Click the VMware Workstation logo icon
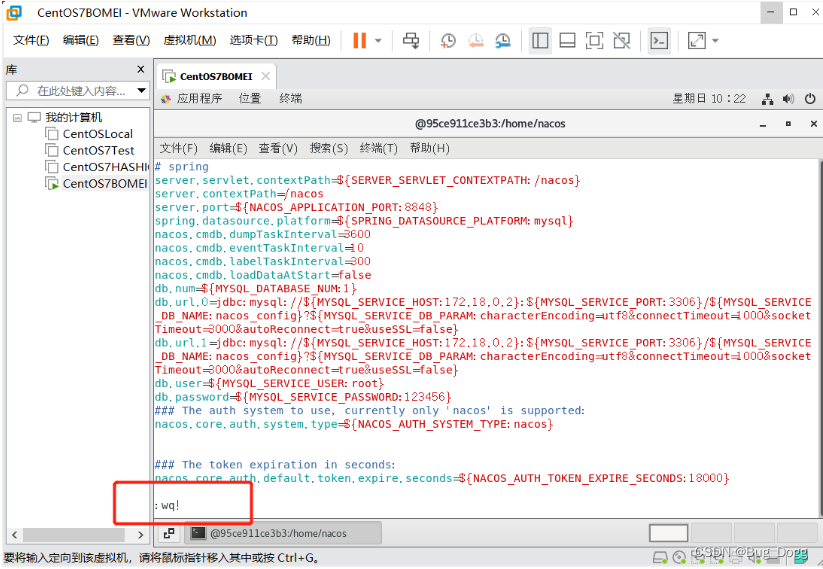Screen dimensions: 823x569 [x=15, y=12]
